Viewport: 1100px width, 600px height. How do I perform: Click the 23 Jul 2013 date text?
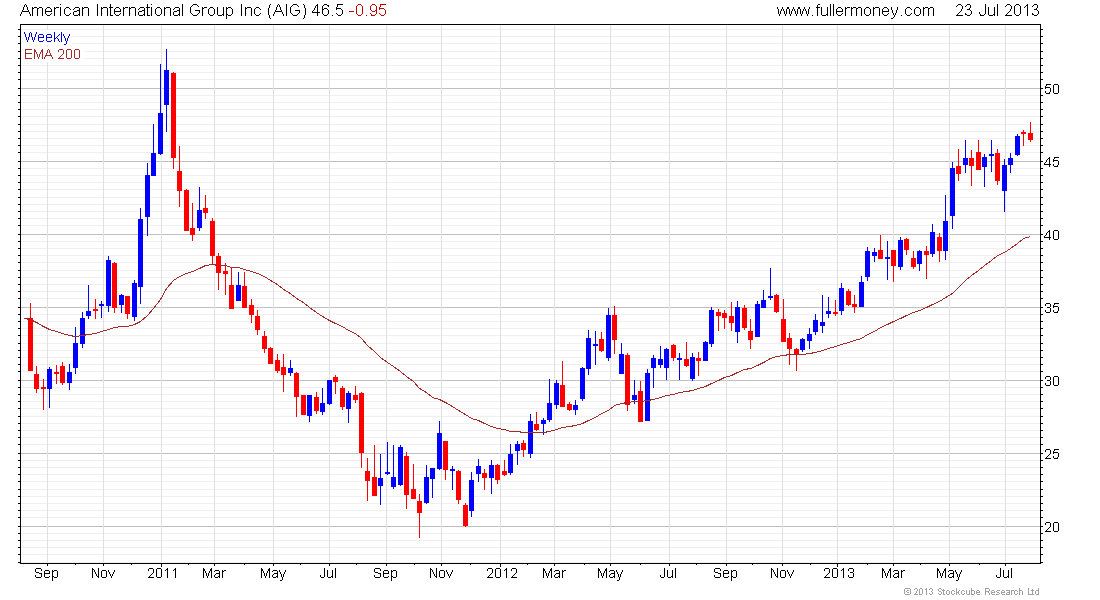tap(997, 11)
